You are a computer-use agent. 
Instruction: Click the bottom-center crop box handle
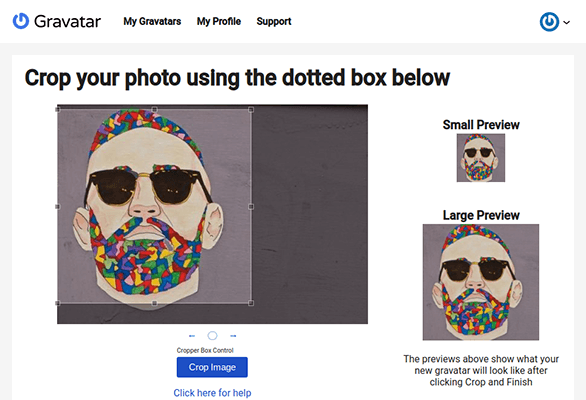coord(154,303)
